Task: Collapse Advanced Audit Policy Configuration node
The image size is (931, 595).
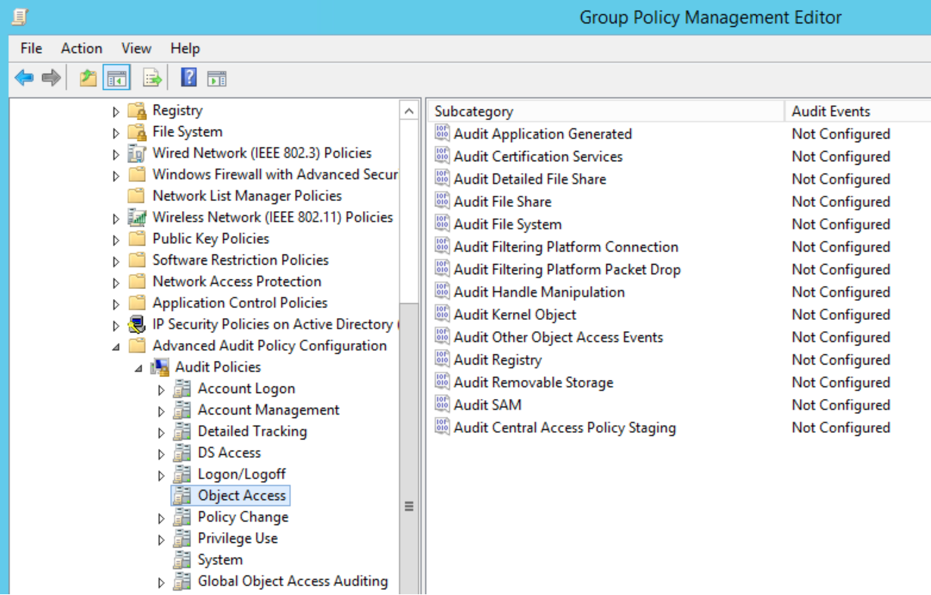Action: [116, 347]
